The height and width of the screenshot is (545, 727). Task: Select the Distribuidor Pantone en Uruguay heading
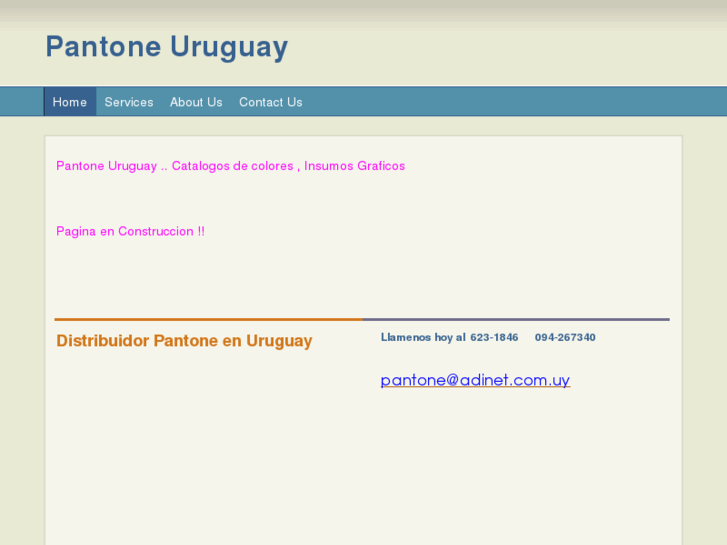(x=184, y=341)
